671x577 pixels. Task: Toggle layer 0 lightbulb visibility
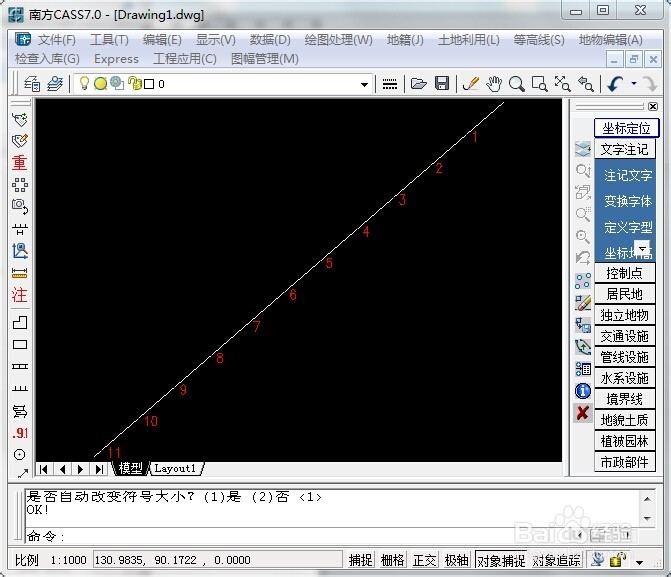(84, 83)
